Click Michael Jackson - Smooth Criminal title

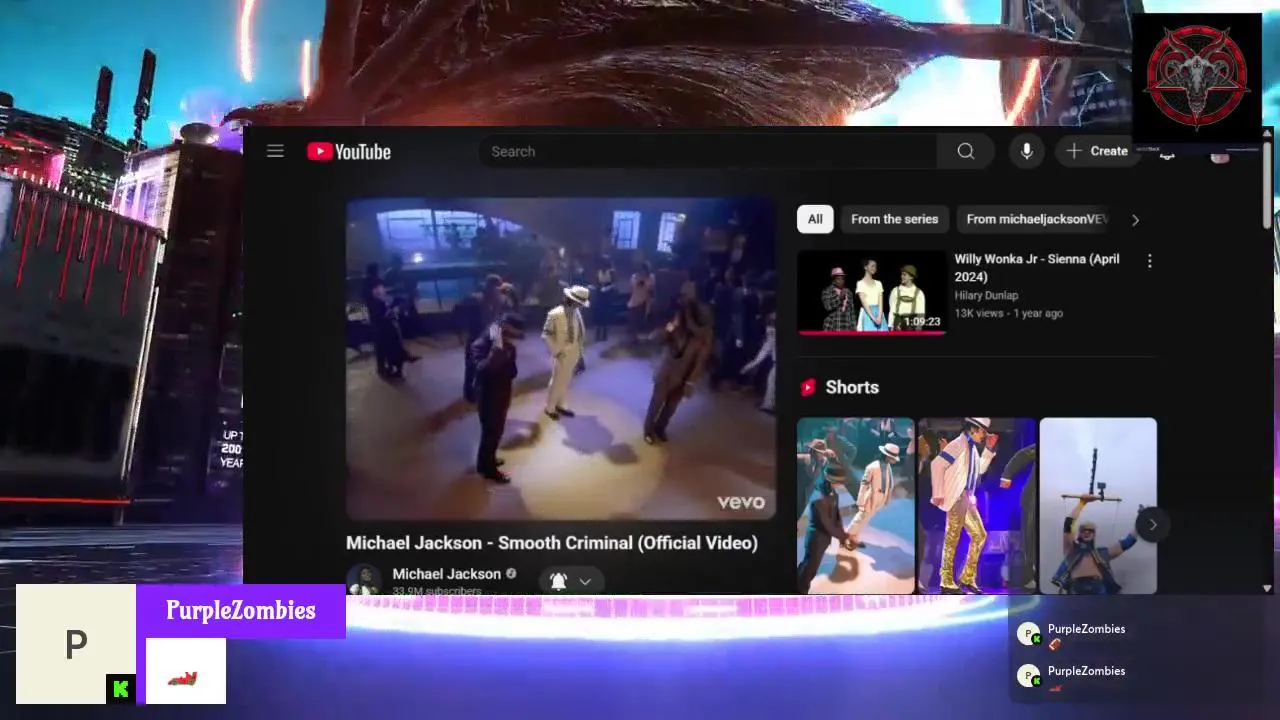[552, 543]
